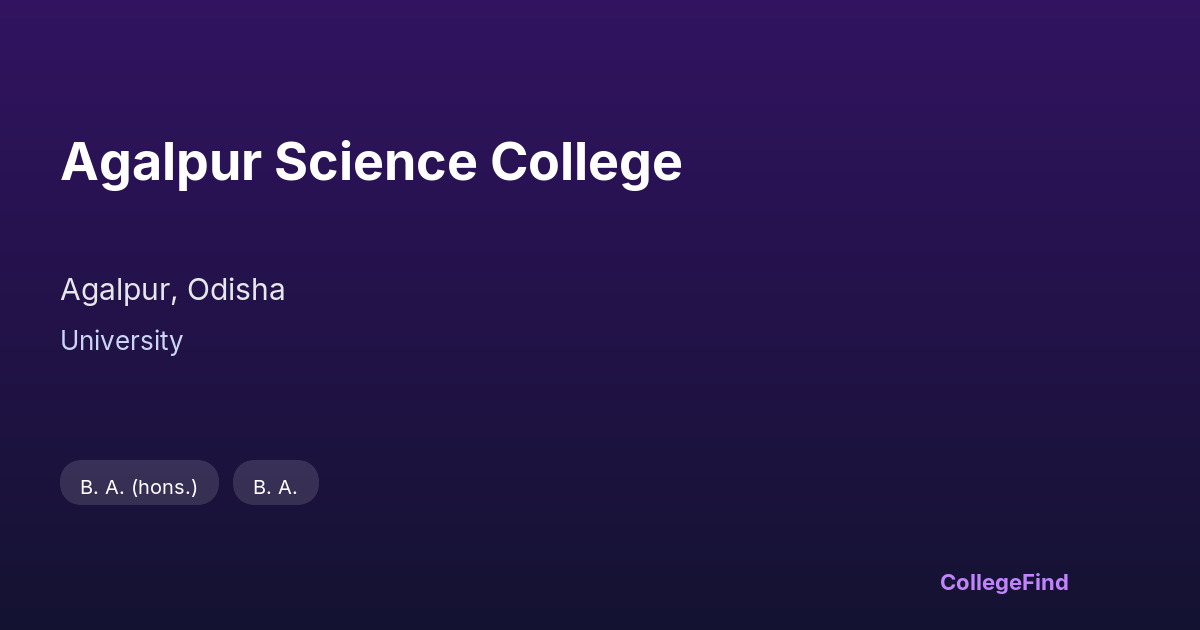This screenshot has width=1200, height=630.
Task: Click the University type label
Action: pyautogui.click(x=121, y=341)
